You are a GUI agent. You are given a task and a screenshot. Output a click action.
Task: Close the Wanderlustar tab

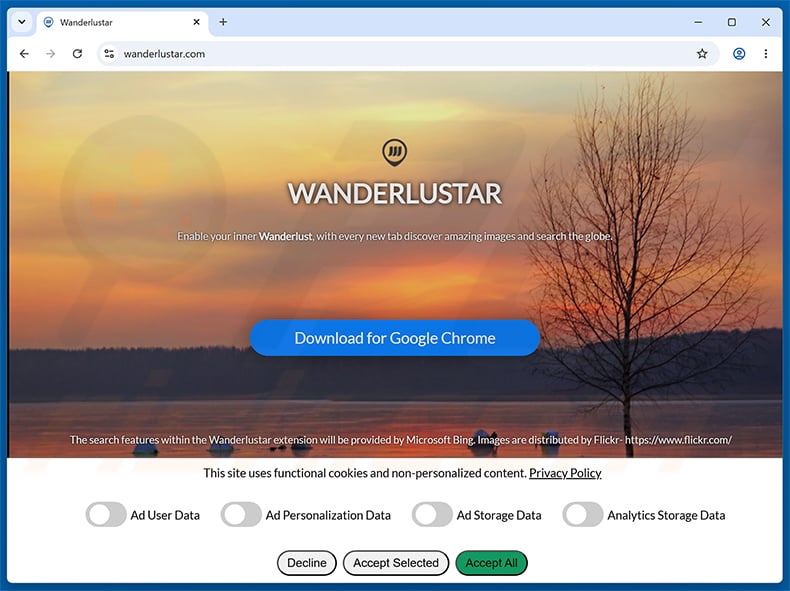click(196, 22)
